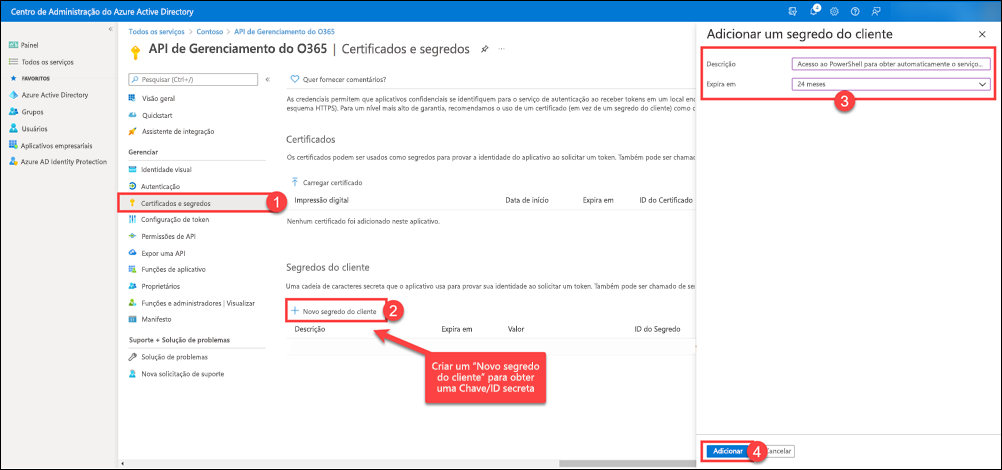This screenshot has height=470, width=1002.
Task: Click the Todos os serviços breadcrumb
Action: [x=157, y=31]
